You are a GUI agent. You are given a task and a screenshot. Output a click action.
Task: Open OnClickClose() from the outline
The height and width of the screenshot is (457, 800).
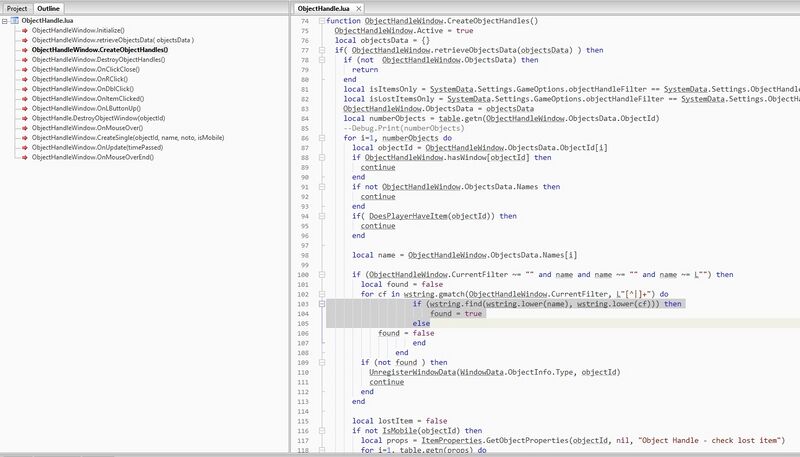coord(85,69)
